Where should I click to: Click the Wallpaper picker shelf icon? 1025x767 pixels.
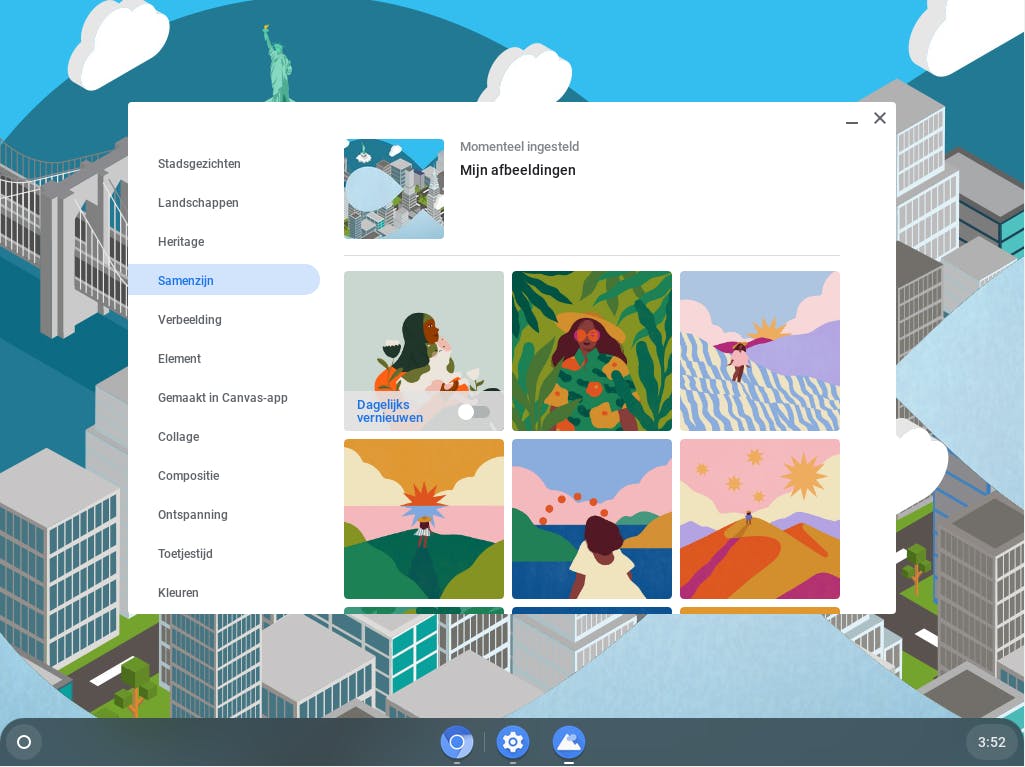[x=569, y=742]
